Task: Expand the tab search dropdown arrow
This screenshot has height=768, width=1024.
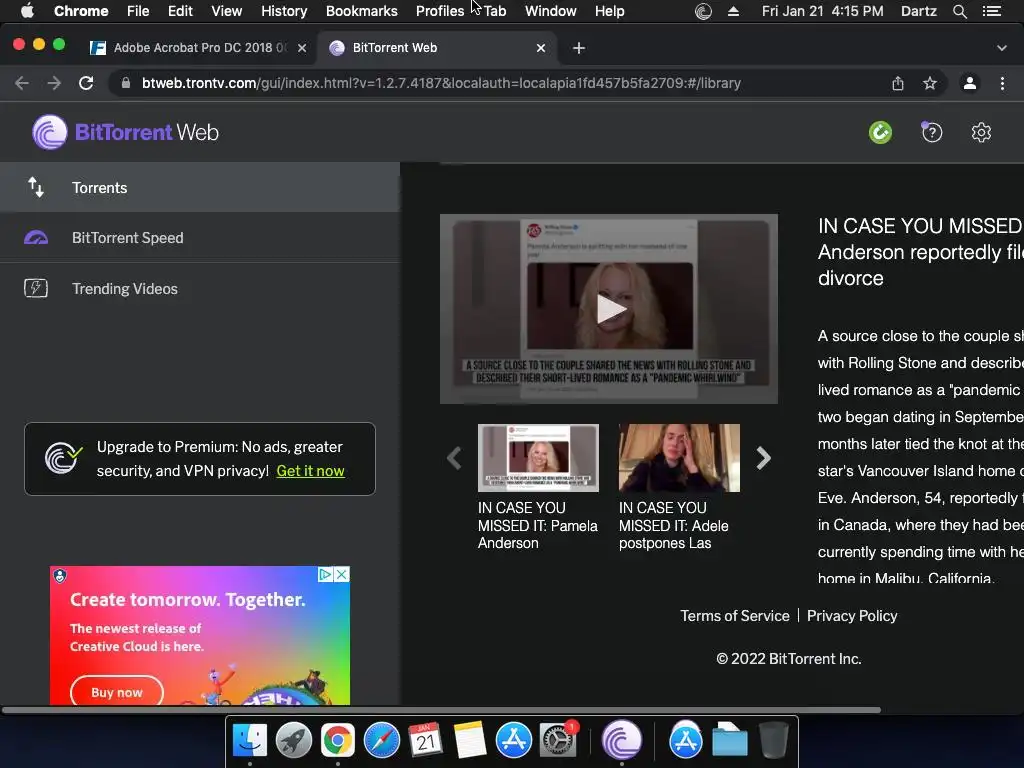Action: (x=1002, y=48)
